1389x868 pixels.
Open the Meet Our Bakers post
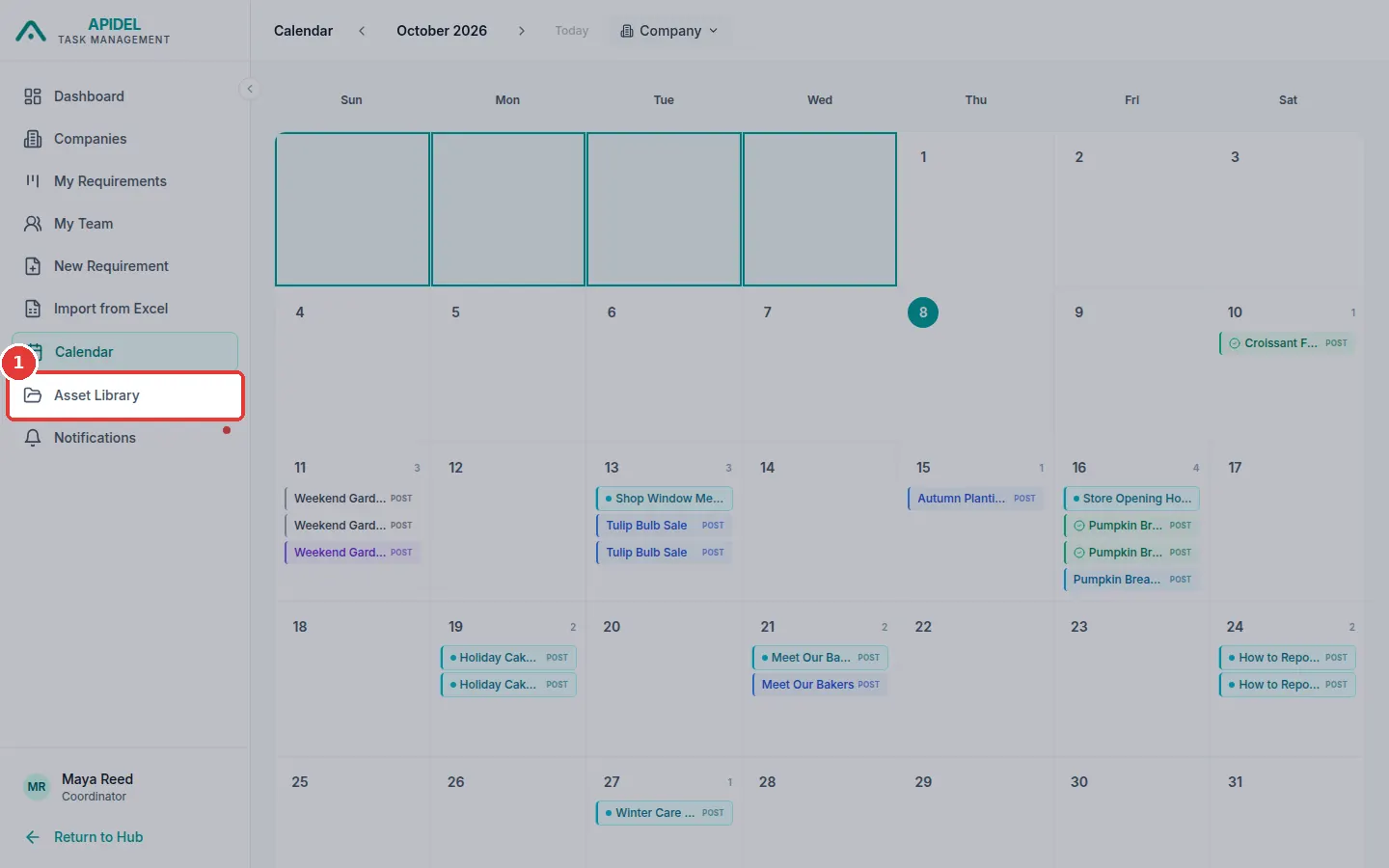(820, 685)
